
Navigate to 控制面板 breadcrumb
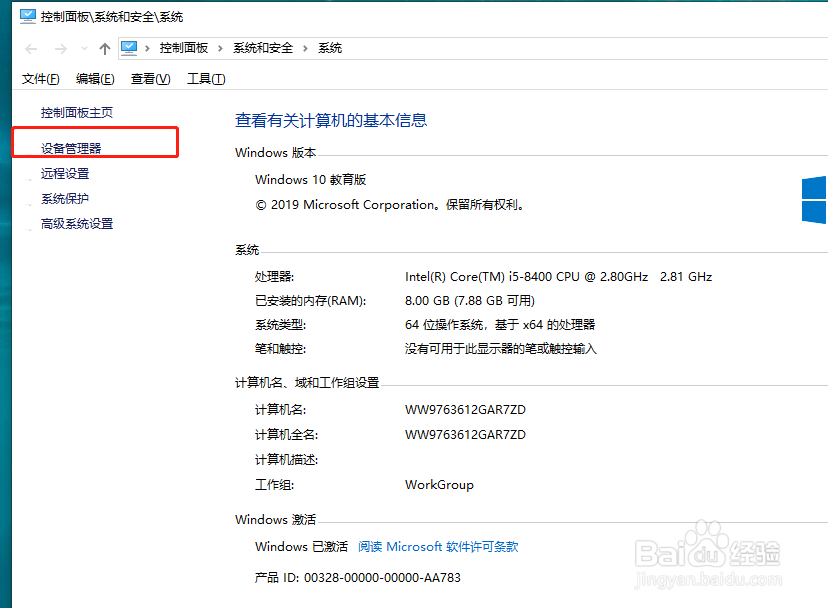point(184,48)
